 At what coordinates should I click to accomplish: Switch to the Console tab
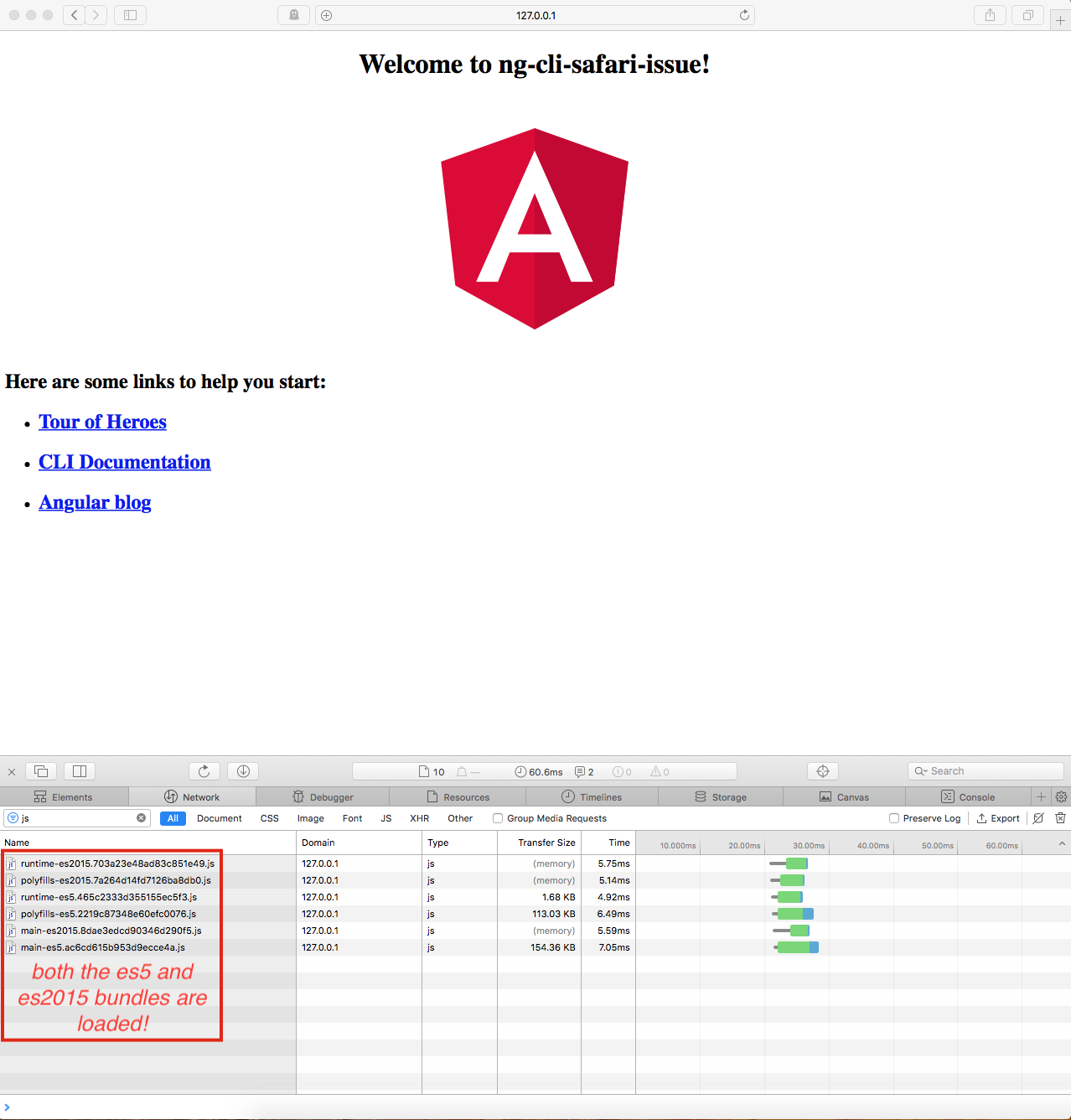[x=968, y=796]
